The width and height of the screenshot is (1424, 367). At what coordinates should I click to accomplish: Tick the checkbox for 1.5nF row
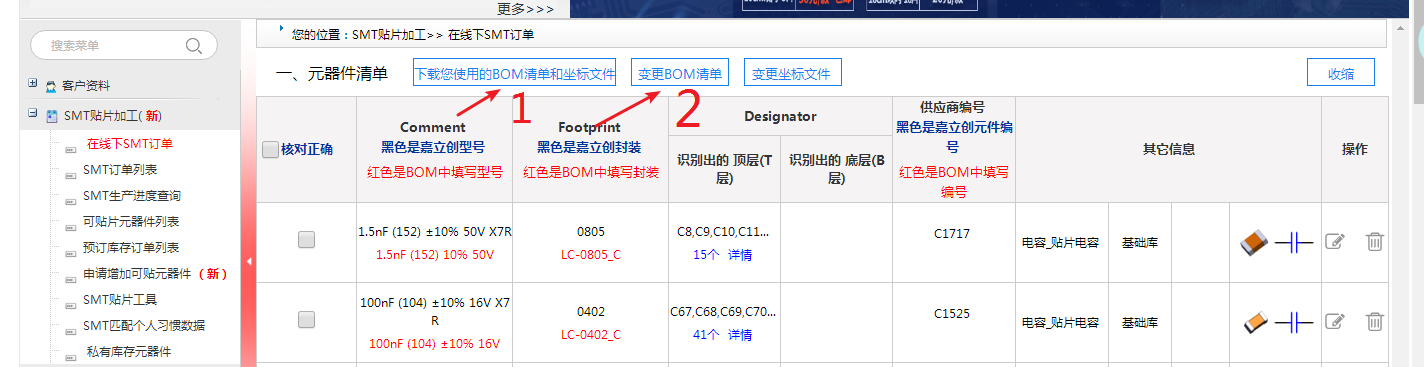tap(306, 240)
